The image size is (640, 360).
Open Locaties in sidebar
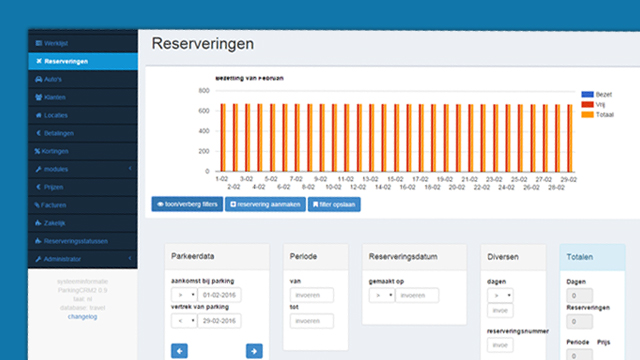click(x=83, y=115)
